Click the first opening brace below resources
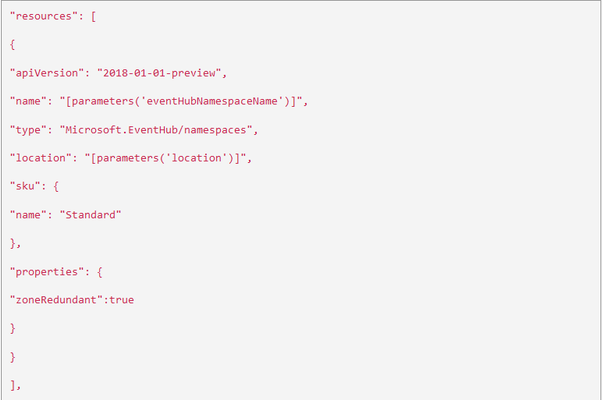The height and width of the screenshot is (400, 603). (x=13, y=45)
